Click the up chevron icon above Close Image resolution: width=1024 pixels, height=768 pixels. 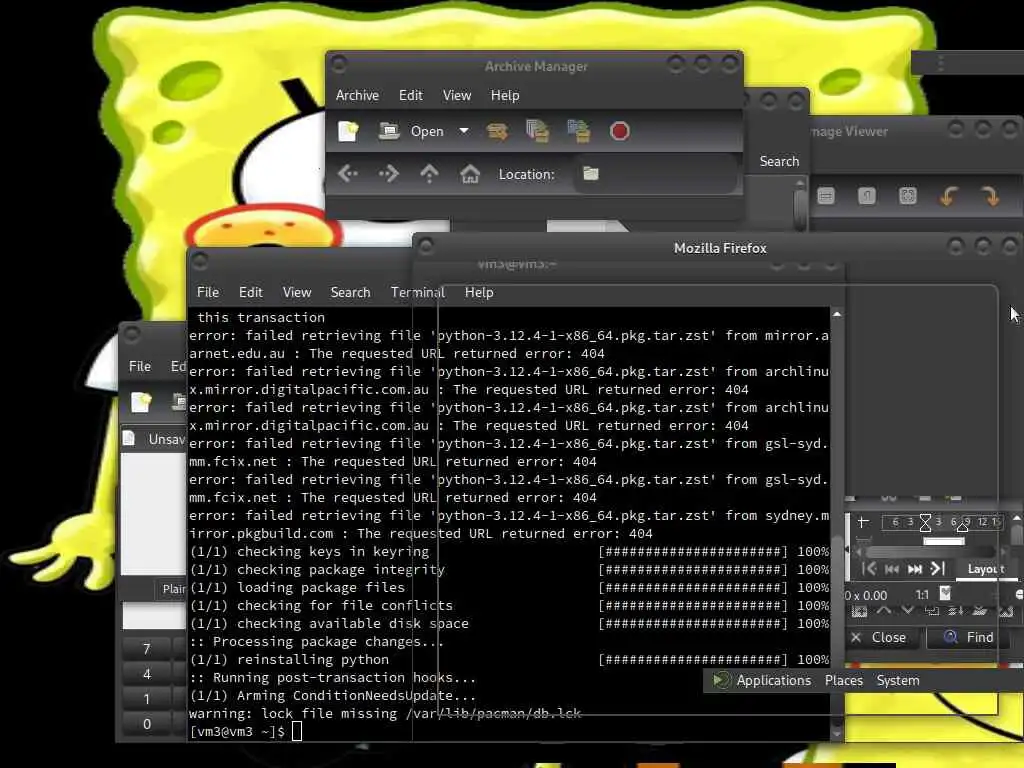[x=884, y=611]
